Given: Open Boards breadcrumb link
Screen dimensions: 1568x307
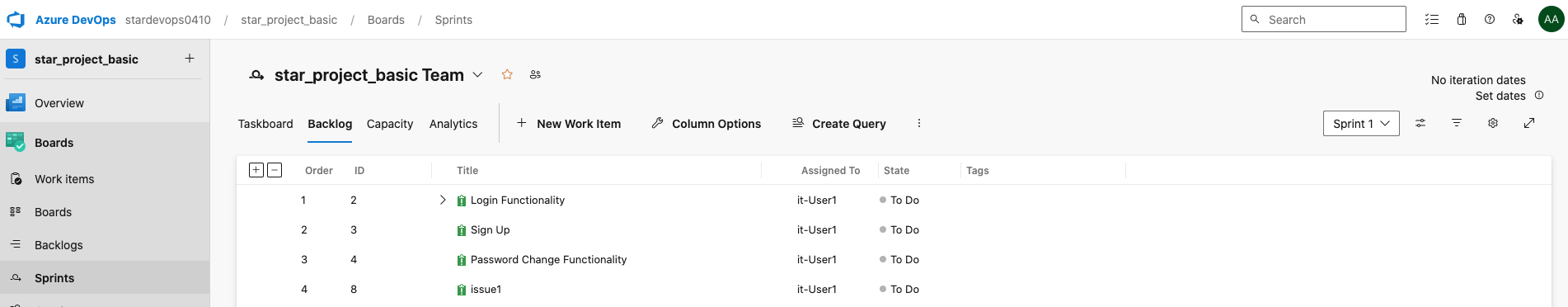Looking at the screenshot, I should click(x=387, y=20).
